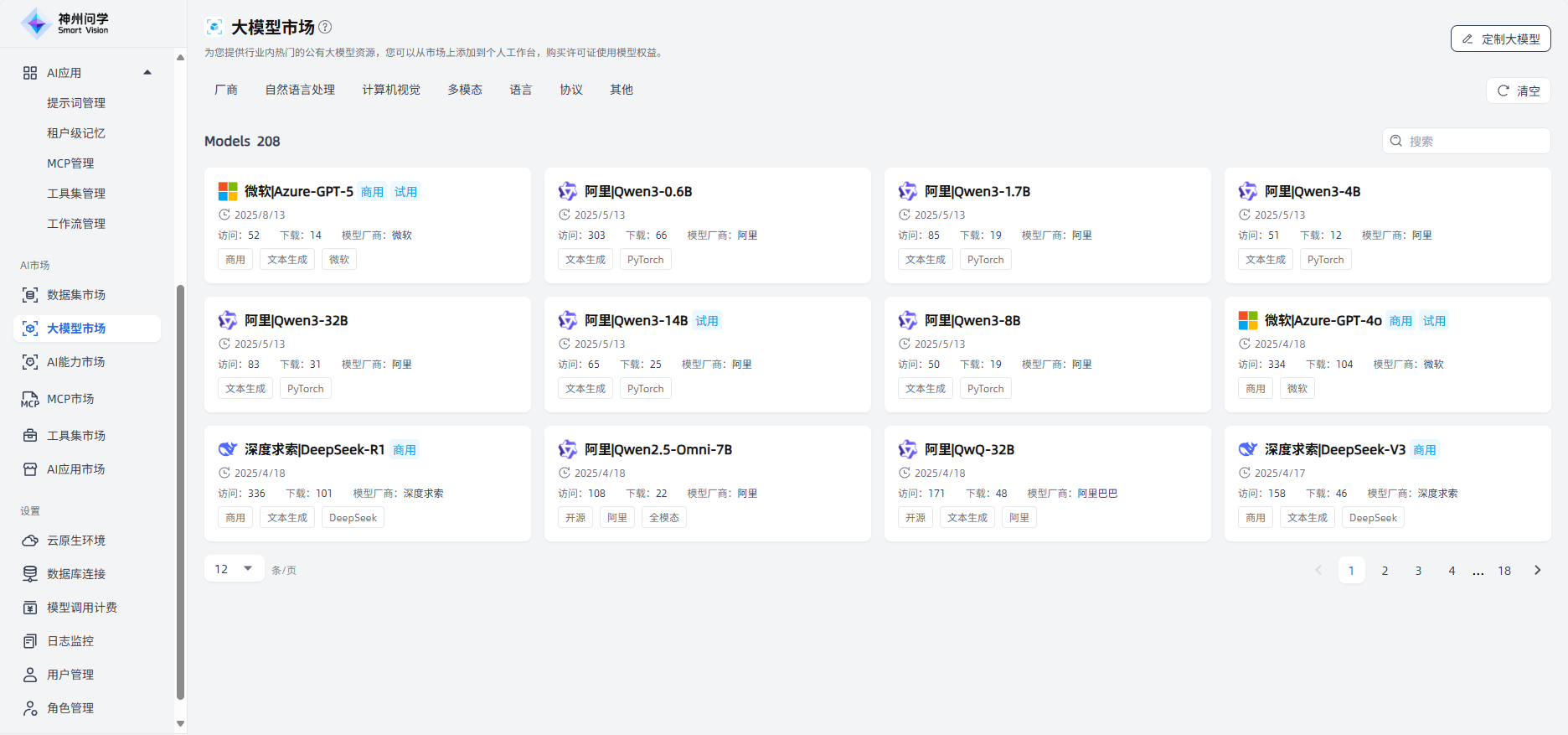This screenshot has width=1568, height=735.
Task: Click the Smart Vision logo
Action: (64, 23)
